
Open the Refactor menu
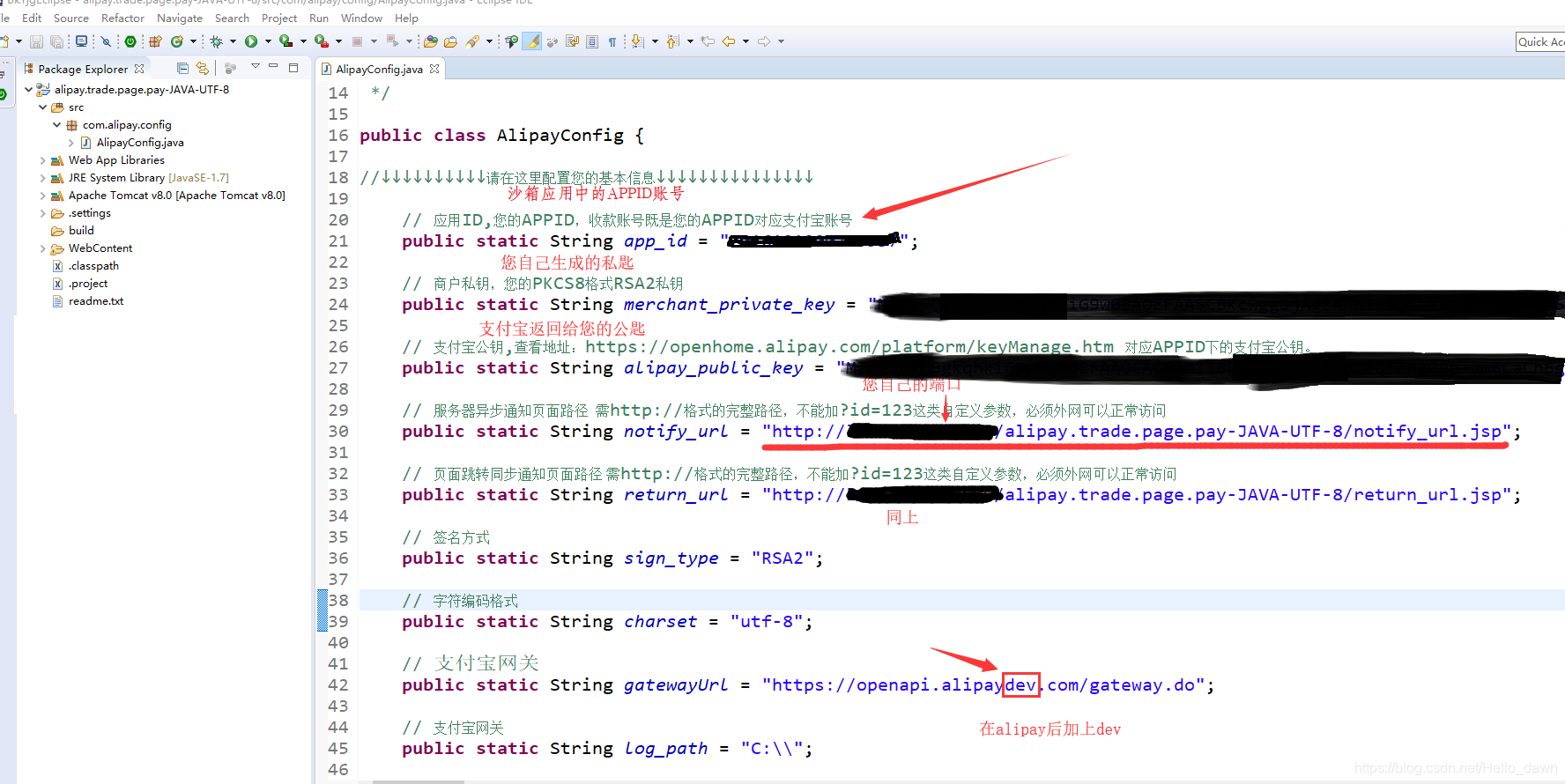click(x=122, y=18)
